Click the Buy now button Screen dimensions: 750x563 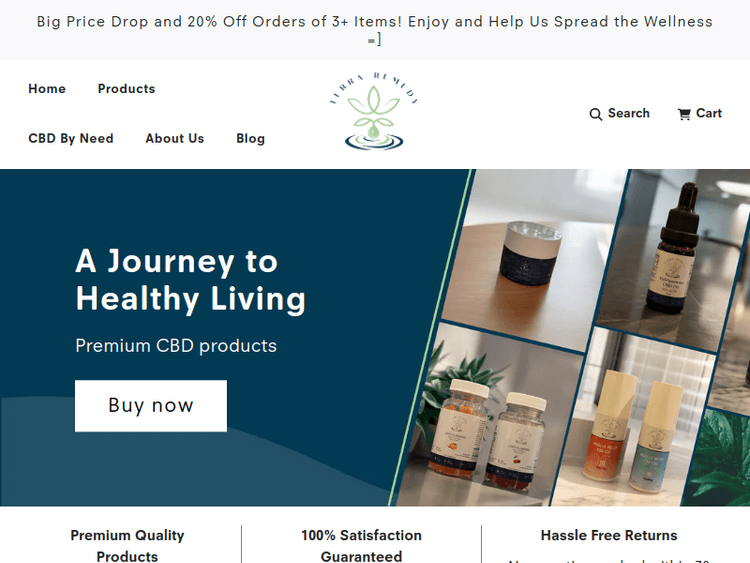pyautogui.click(x=151, y=406)
